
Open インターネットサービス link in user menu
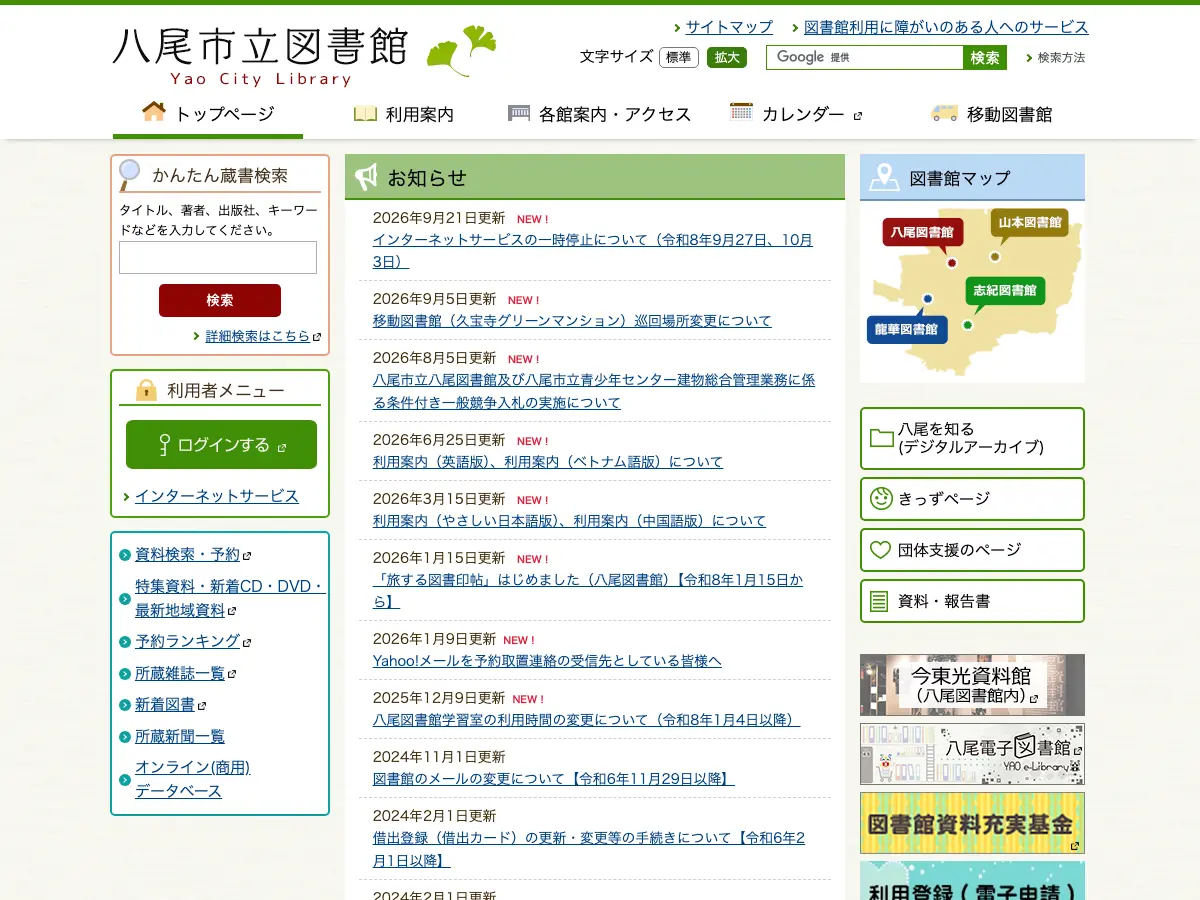tap(217, 496)
